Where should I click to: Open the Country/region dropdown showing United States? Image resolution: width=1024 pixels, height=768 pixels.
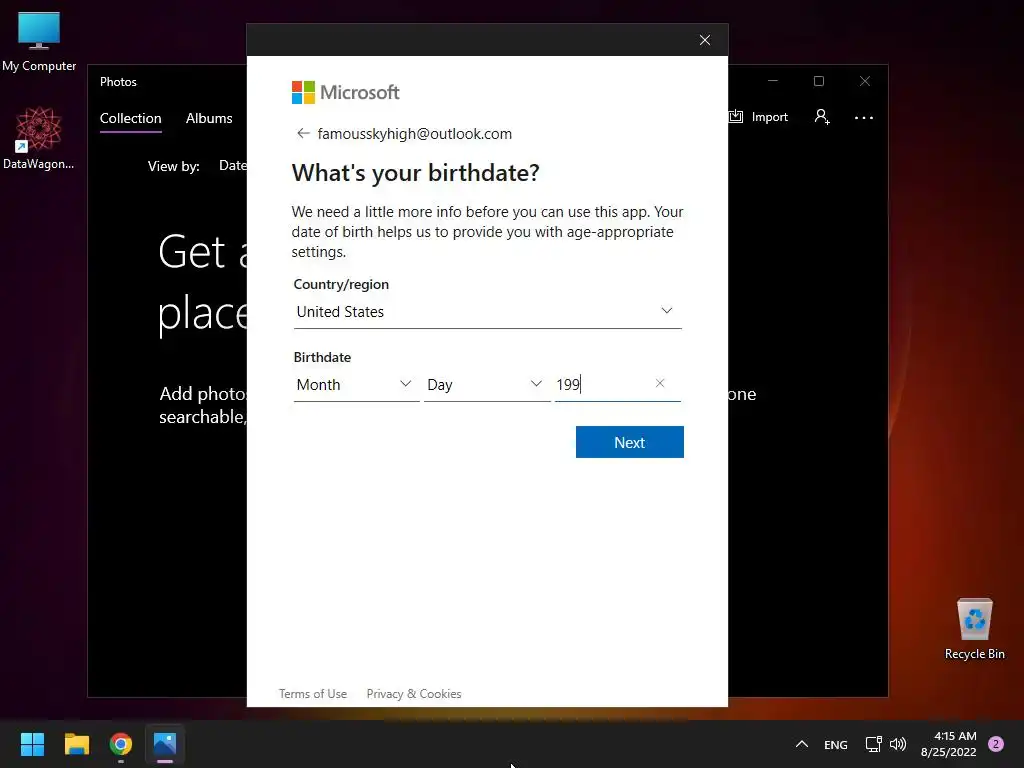[x=487, y=312]
